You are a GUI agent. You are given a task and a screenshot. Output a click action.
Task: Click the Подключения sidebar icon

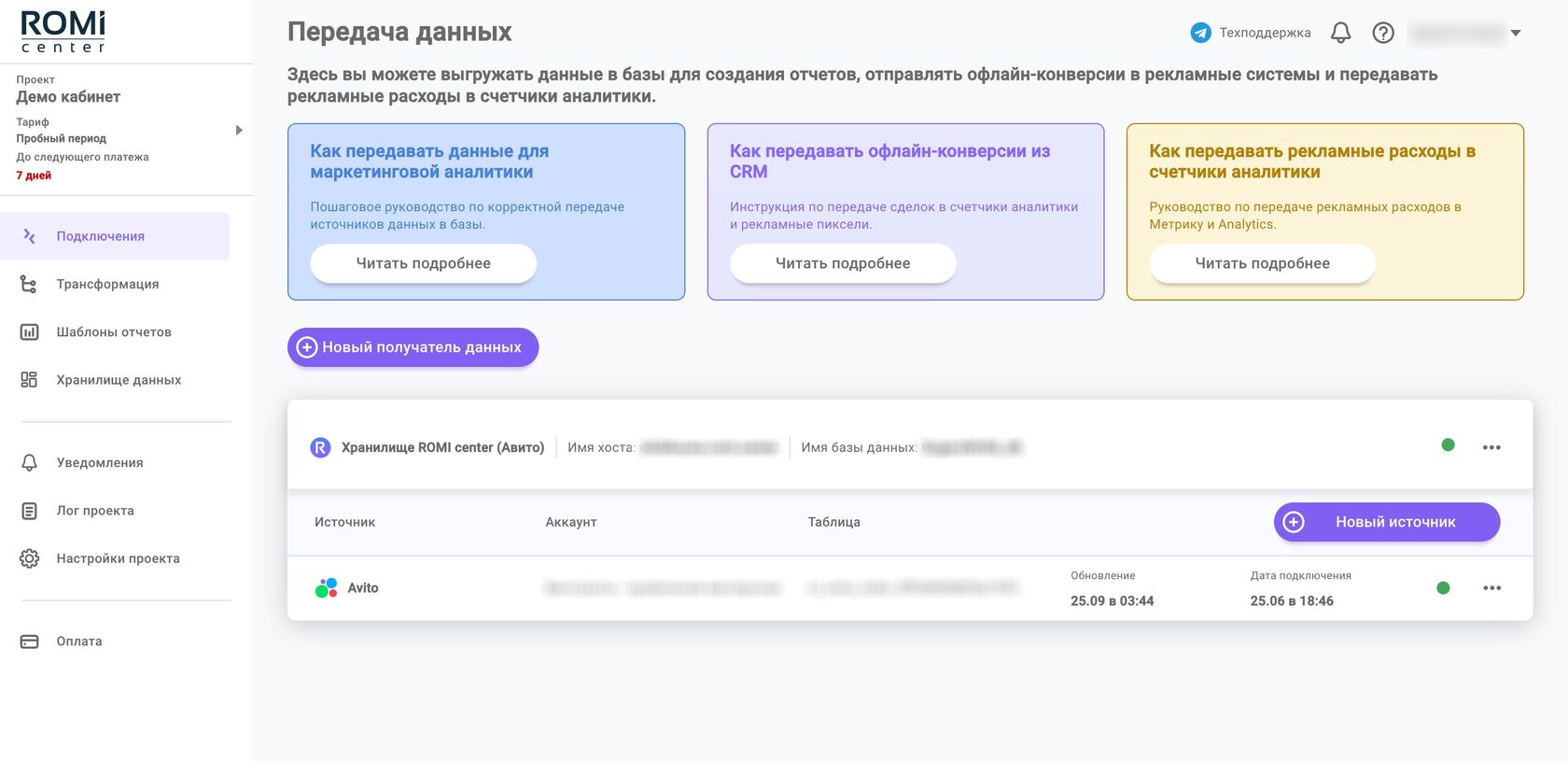tap(29, 236)
